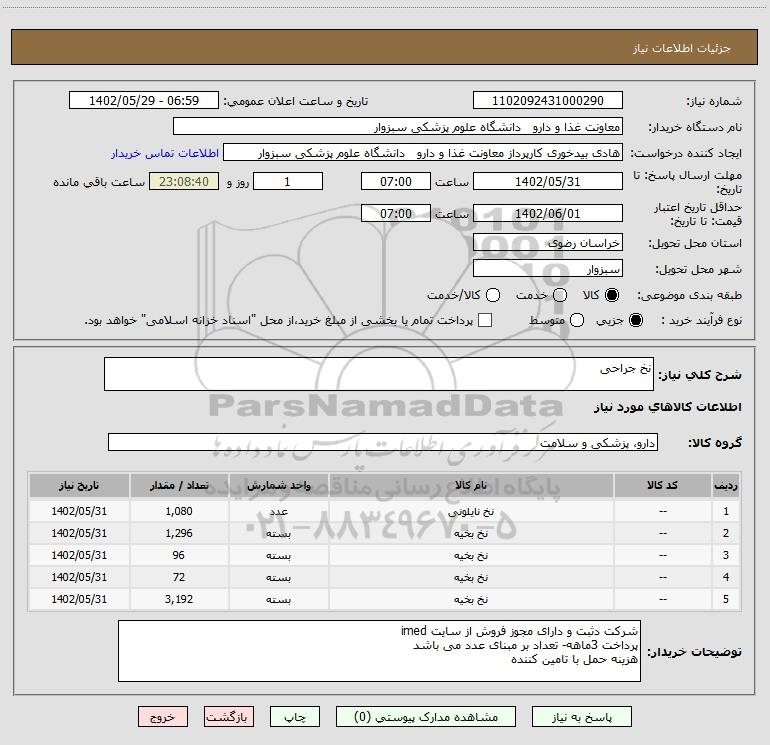Select the کالا/خدمت radio button
Screen dimensions: 770x745
coord(493,295)
